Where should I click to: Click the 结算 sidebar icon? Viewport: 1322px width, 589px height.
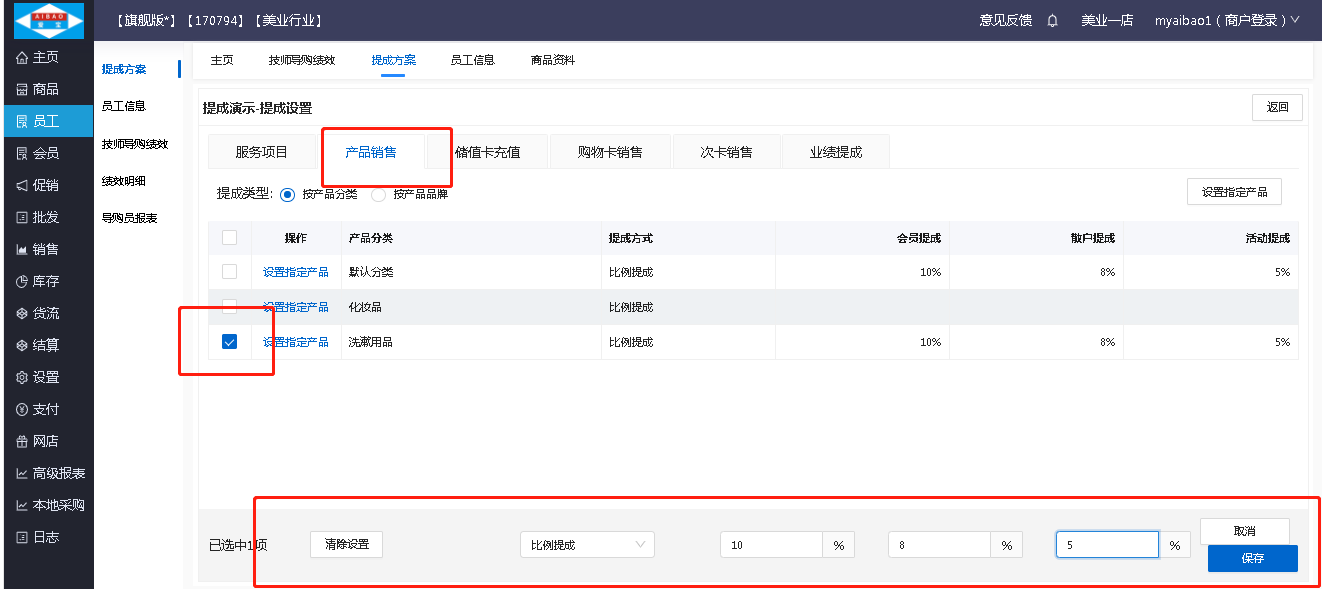(22, 346)
